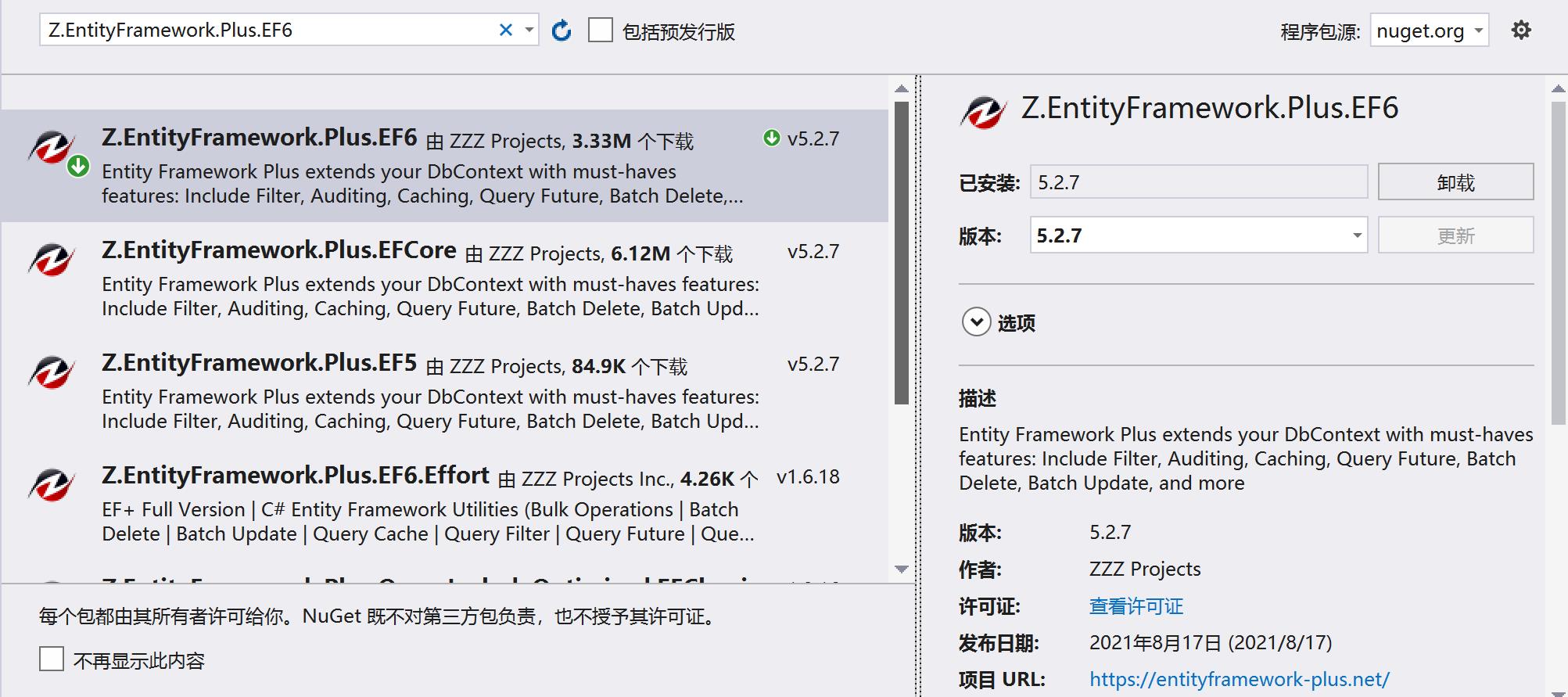Open package manager settings gear
Screen dimensions: 1568x697
coord(1520,31)
